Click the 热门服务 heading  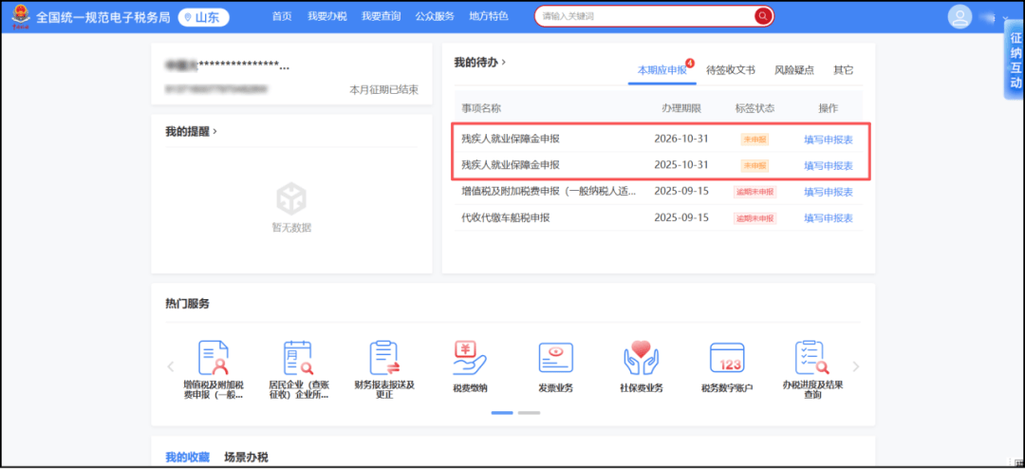188,304
